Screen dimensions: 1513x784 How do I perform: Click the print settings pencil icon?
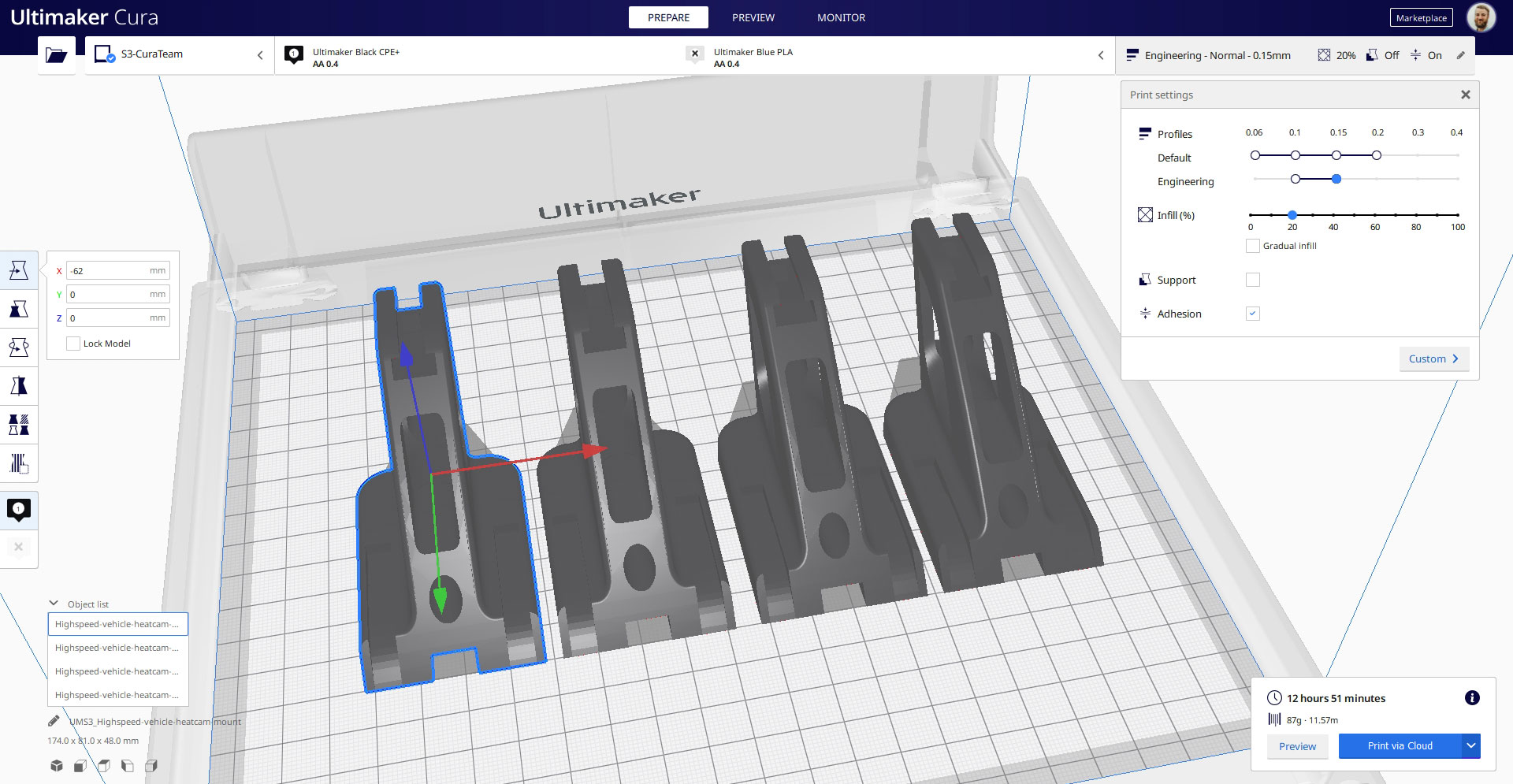pos(1460,55)
